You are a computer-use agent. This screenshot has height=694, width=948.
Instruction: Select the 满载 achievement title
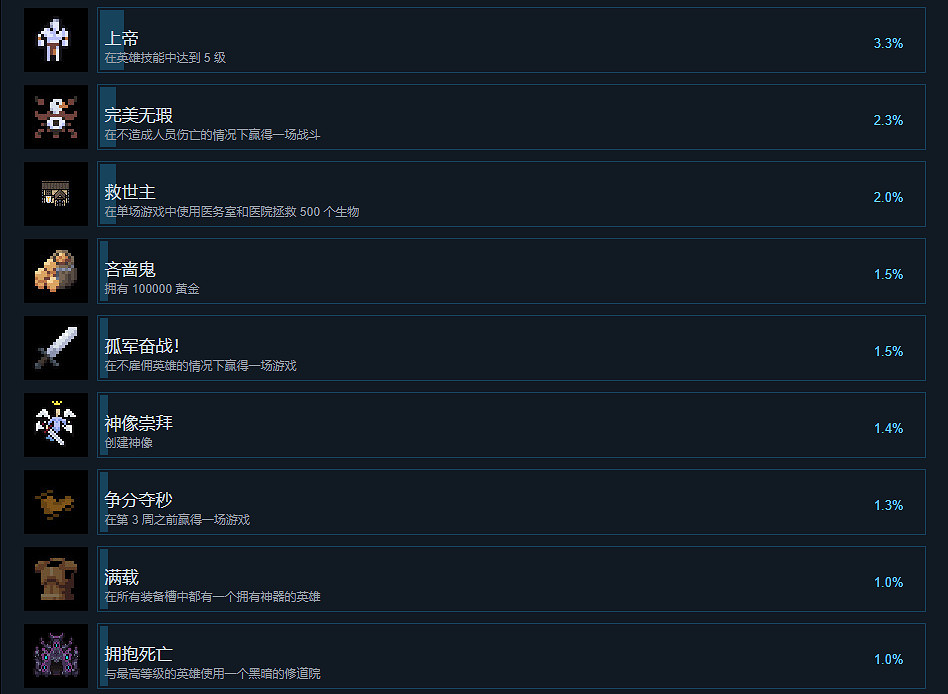[x=122, y=577]
